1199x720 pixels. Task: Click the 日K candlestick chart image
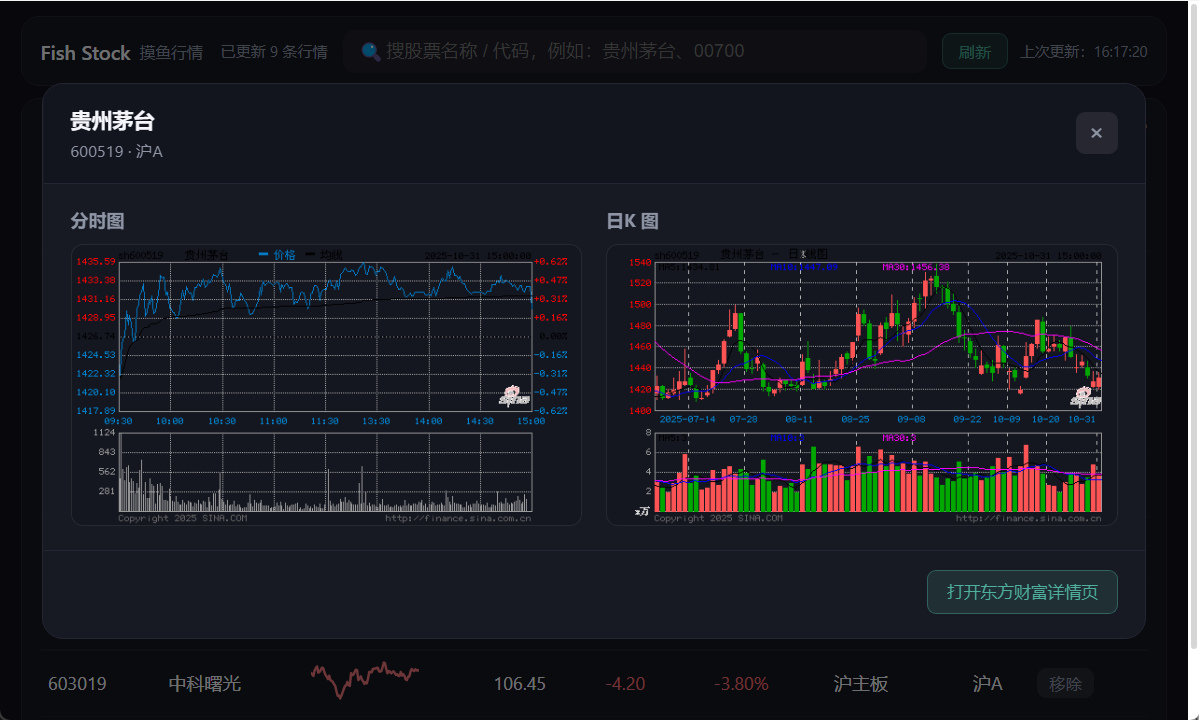877,335
